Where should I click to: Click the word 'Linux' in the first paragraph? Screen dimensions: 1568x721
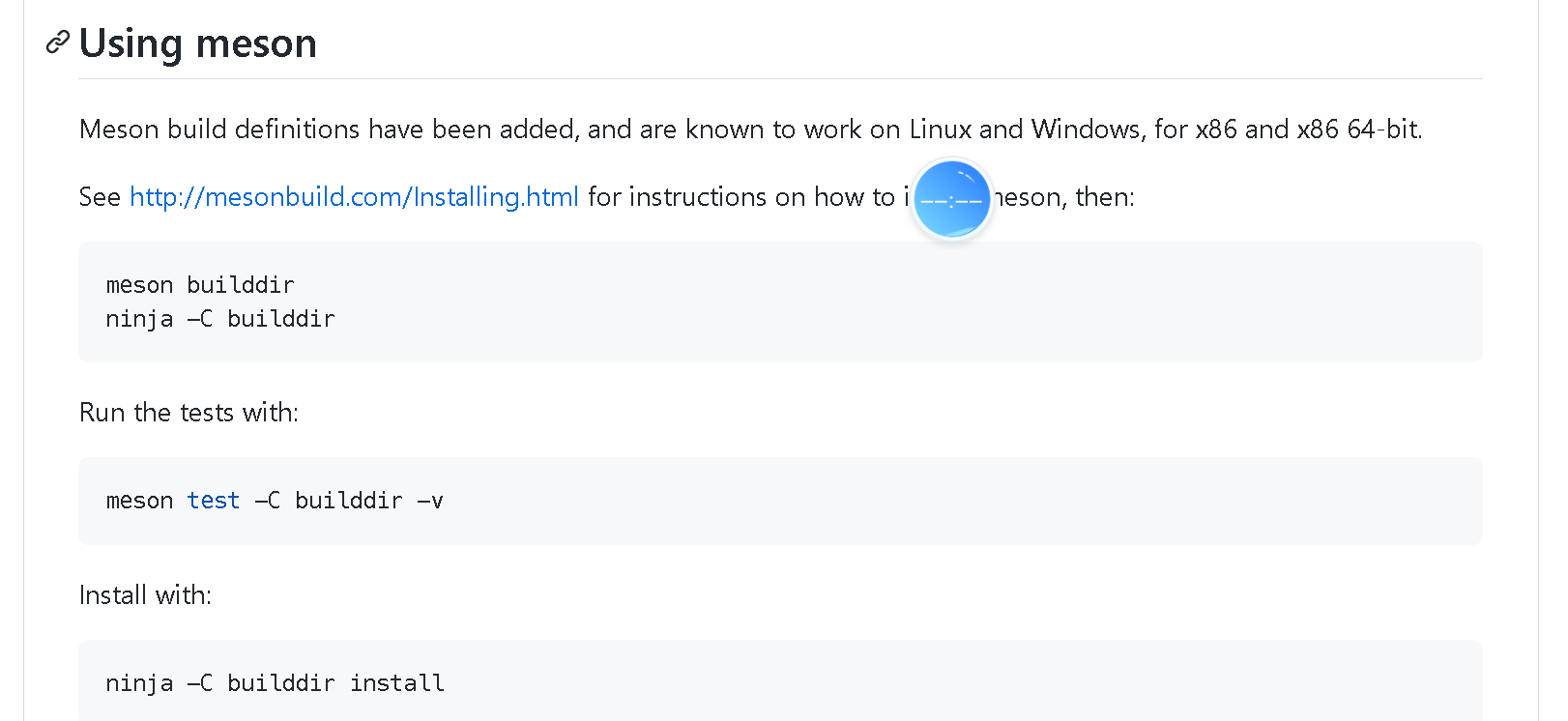(941, 130)
